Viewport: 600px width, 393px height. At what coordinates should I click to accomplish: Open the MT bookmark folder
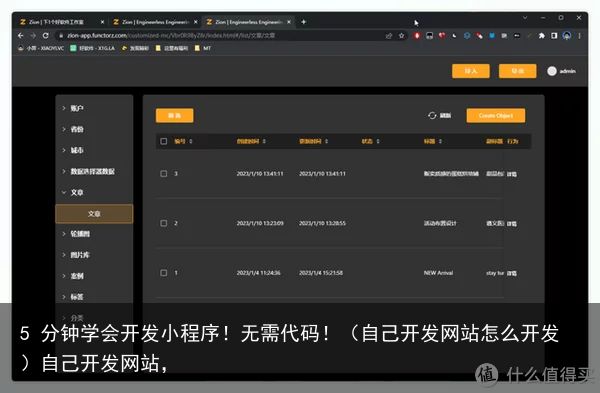coord(203,48)
